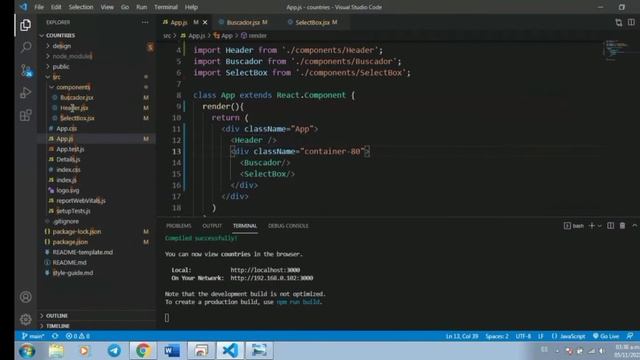This screenshot has width=640, height=360.
Task: Expand the design folder
Action: 97,46
